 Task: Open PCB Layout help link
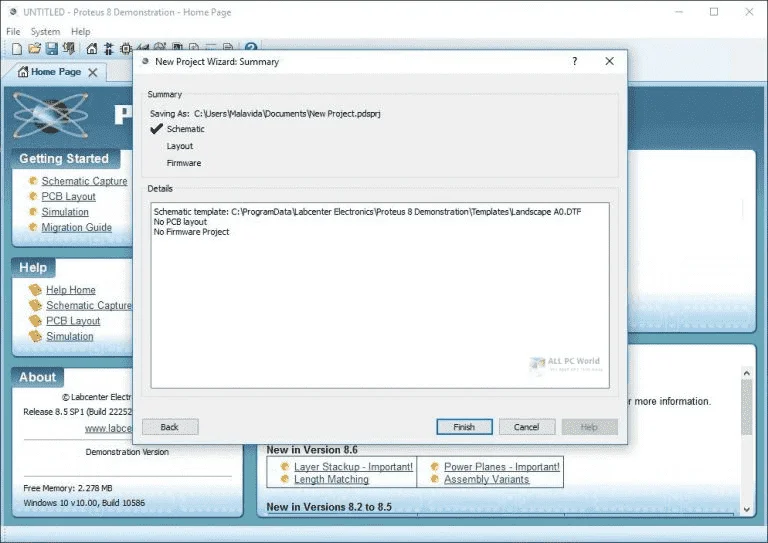(x=73, y=321)
